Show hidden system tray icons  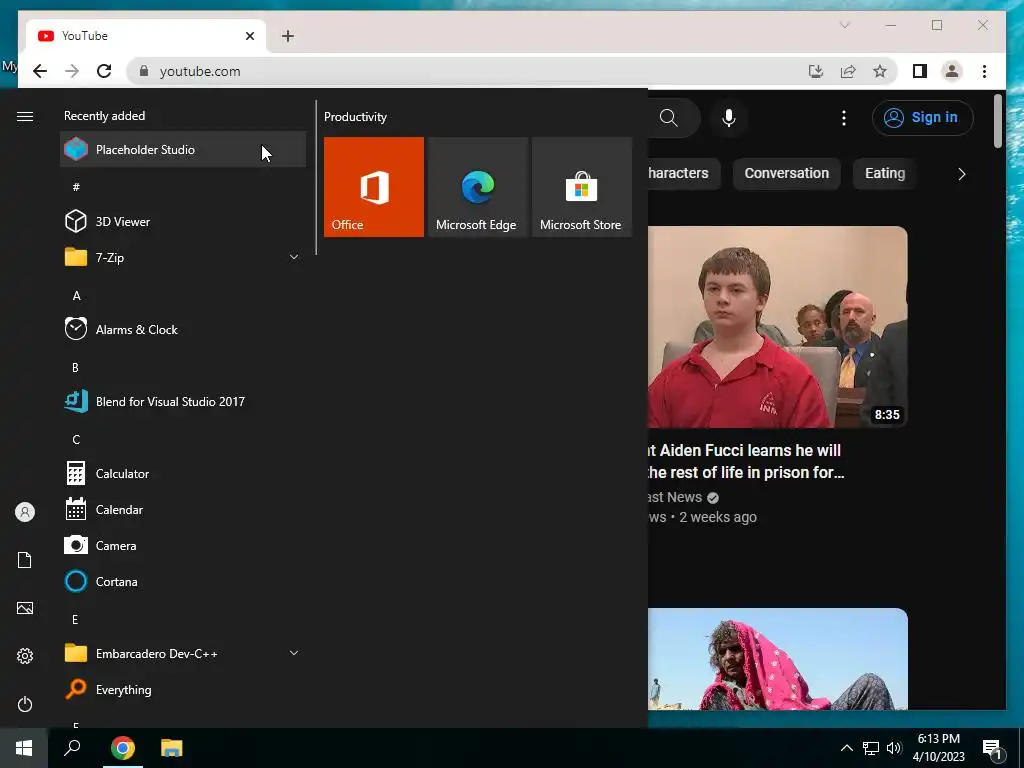tap(846, 748)
